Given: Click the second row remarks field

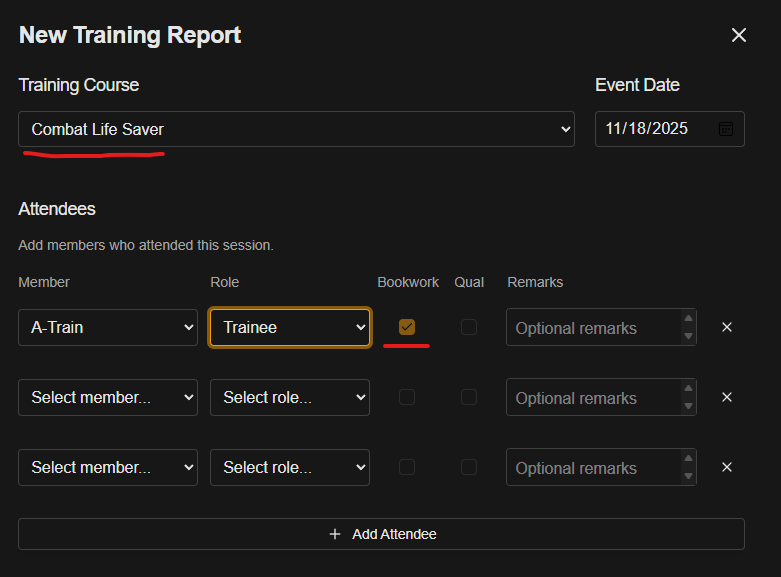Looking at the screenshot, I should [x=592, y=398].
